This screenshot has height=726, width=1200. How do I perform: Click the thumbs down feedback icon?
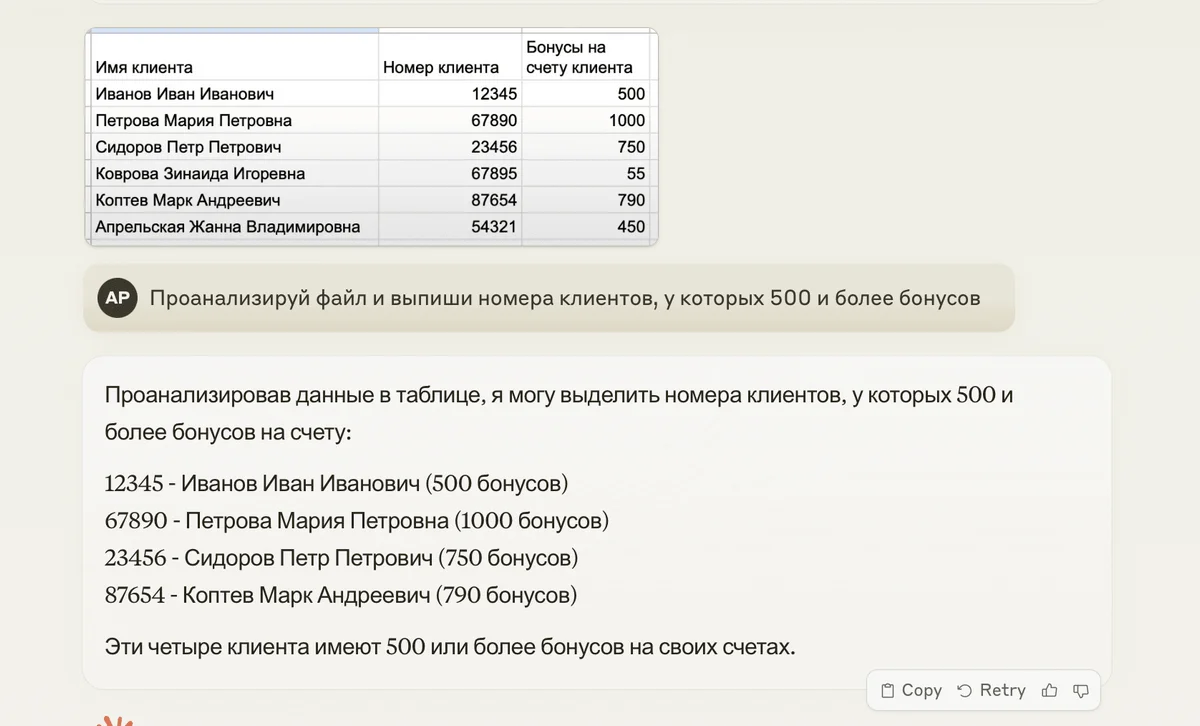tap(1080, 690)
